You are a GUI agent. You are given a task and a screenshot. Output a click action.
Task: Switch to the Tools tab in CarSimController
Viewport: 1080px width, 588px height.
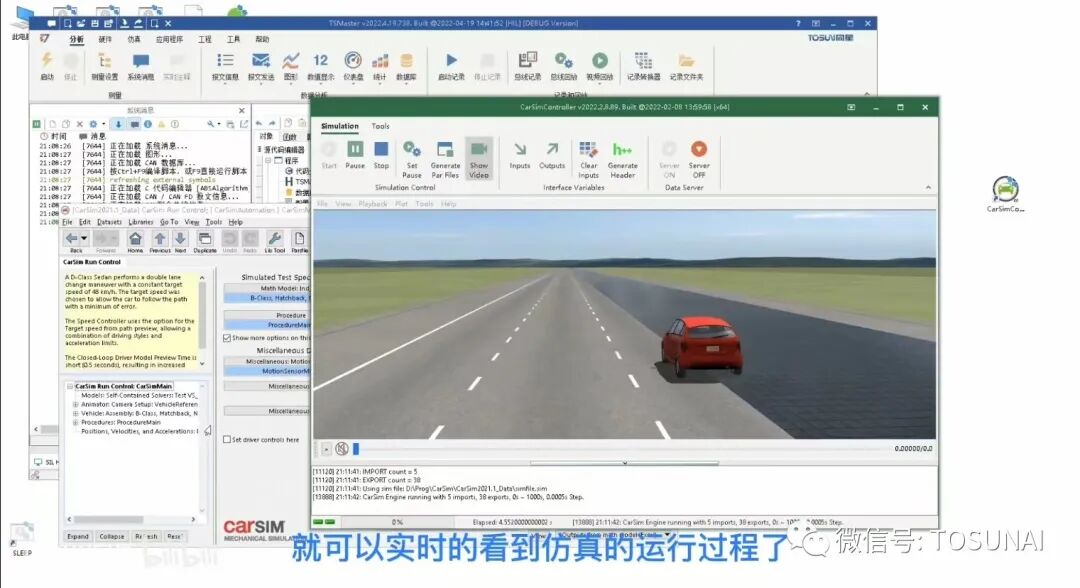(x=382, y=126)
